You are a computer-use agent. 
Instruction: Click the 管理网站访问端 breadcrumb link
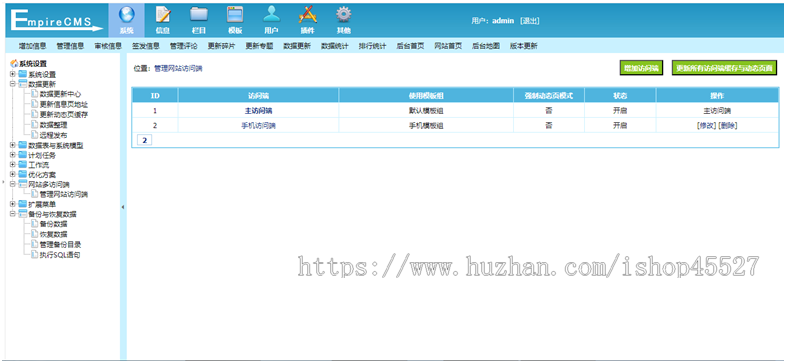pos(178,69)
